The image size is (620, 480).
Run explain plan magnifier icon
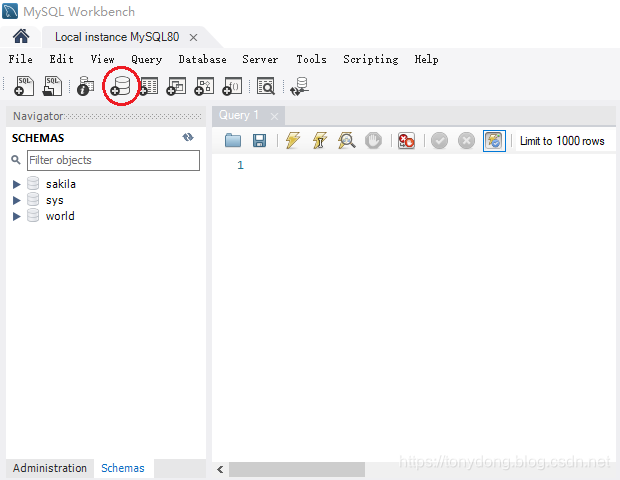(x=346, y=140)
